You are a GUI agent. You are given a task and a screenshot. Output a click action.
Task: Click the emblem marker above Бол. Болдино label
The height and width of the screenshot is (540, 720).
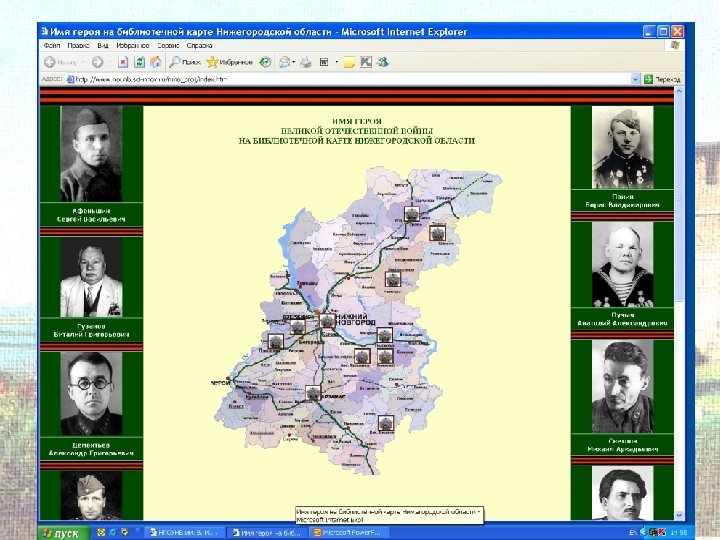coord(386,423)
